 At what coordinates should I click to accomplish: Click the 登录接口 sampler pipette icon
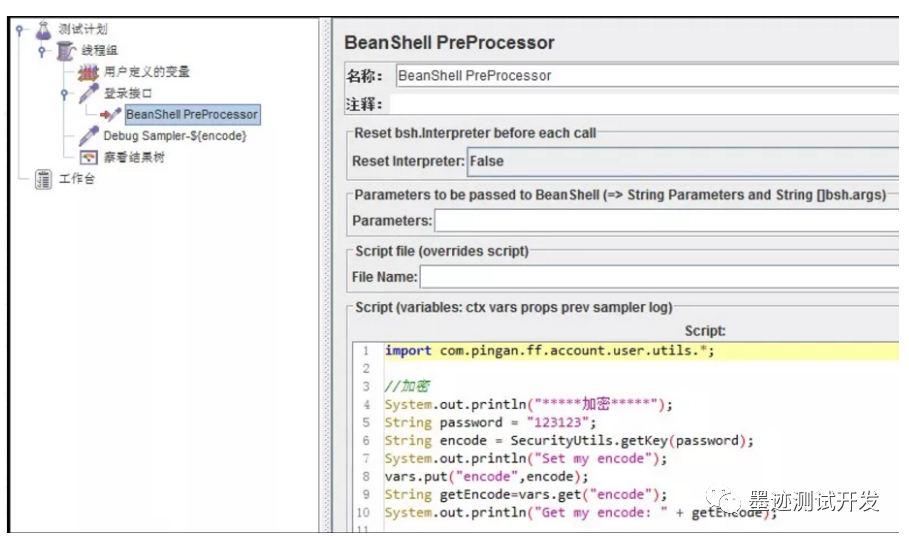89,94
